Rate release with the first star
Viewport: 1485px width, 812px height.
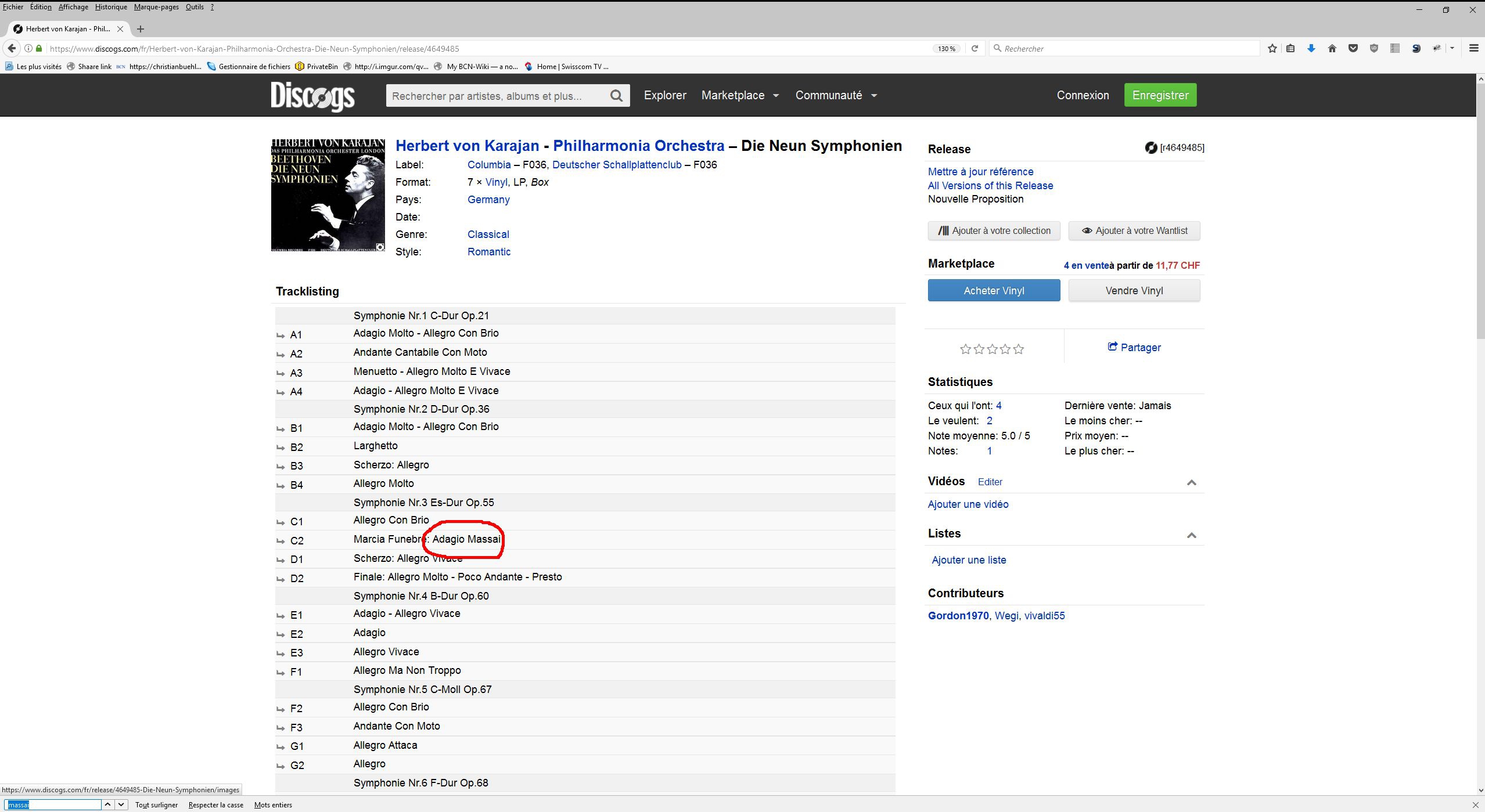(965, 349)
